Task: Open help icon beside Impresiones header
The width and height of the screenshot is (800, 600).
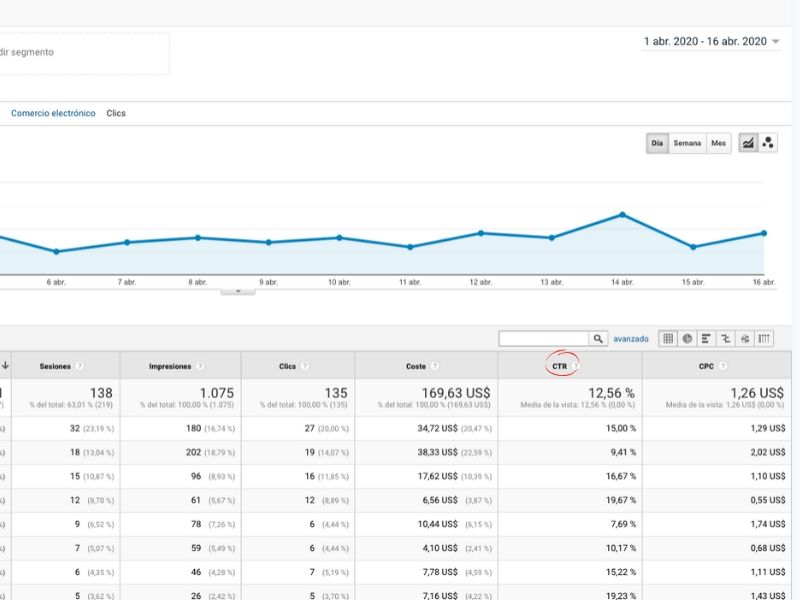Action: (x=200, y=366)
